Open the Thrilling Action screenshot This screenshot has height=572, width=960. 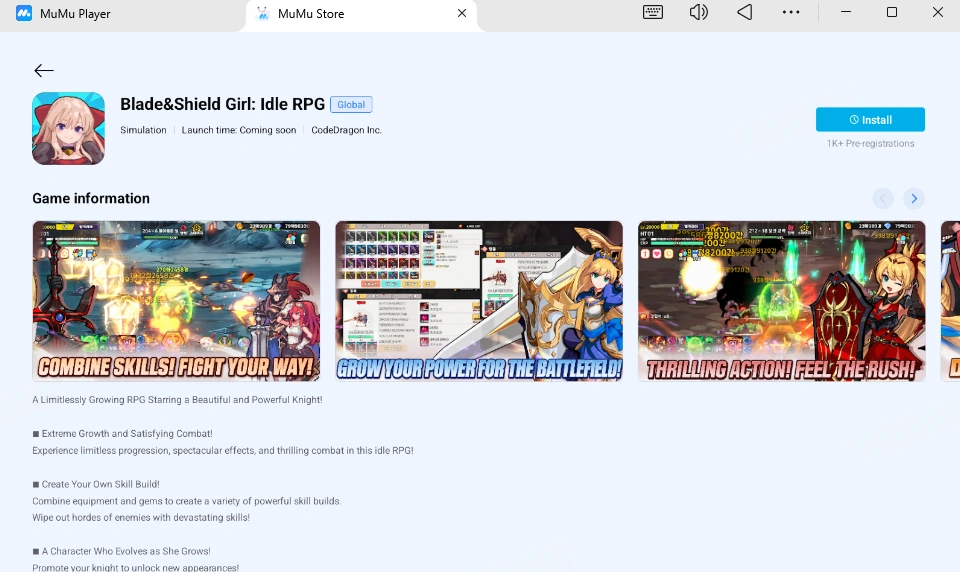pos(781,301)
